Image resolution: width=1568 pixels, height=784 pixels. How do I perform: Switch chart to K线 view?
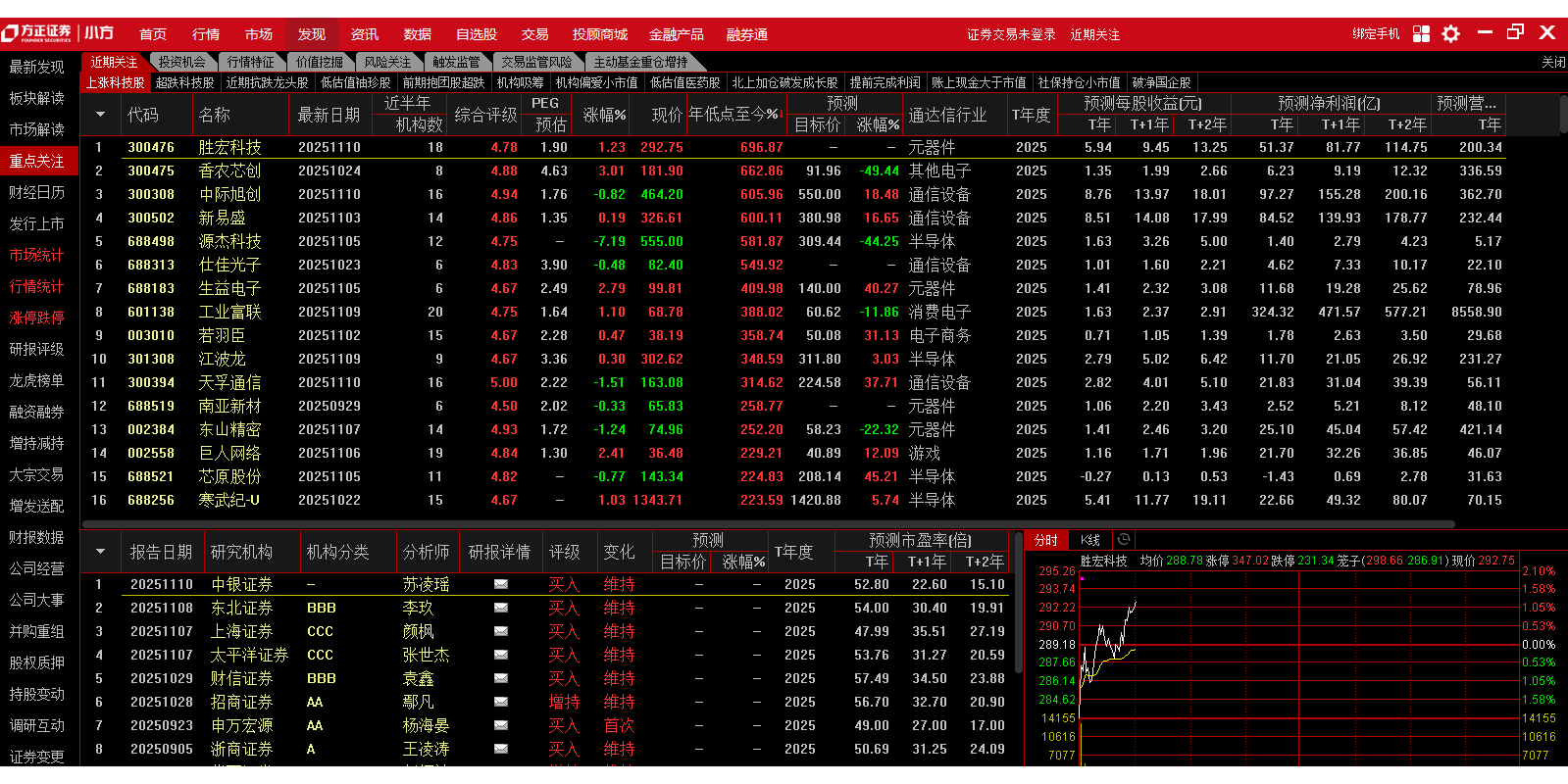(x=1090, y=540)
